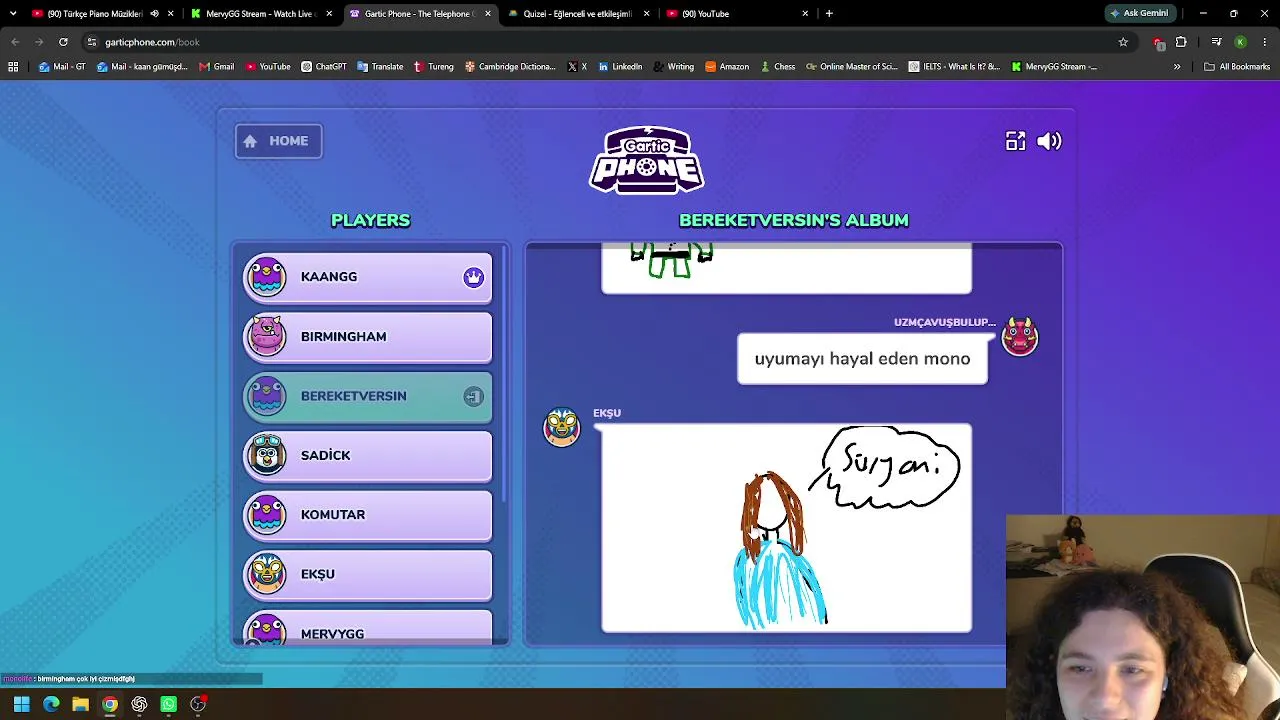Screen dimensions: 1280x720
Task: Open ChatGPT app from taskbar
Action: click(139, 704)
